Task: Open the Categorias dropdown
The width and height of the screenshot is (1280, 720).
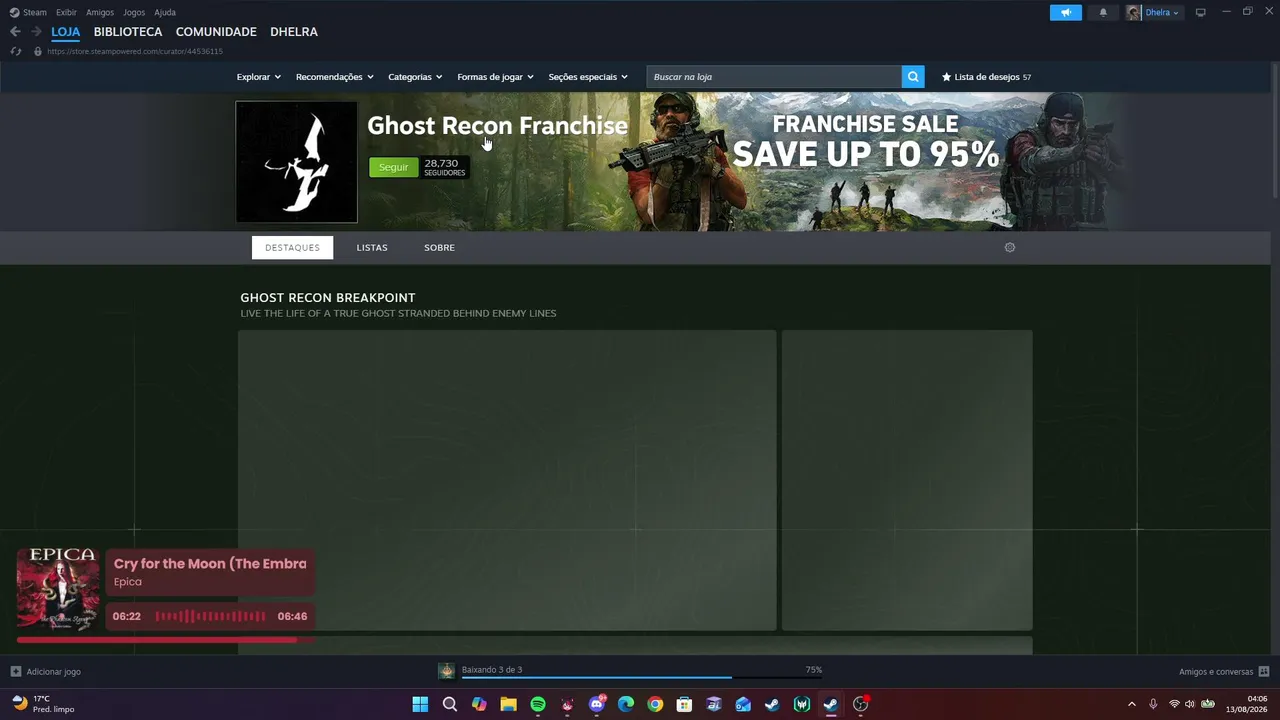Action: [415, 77]
